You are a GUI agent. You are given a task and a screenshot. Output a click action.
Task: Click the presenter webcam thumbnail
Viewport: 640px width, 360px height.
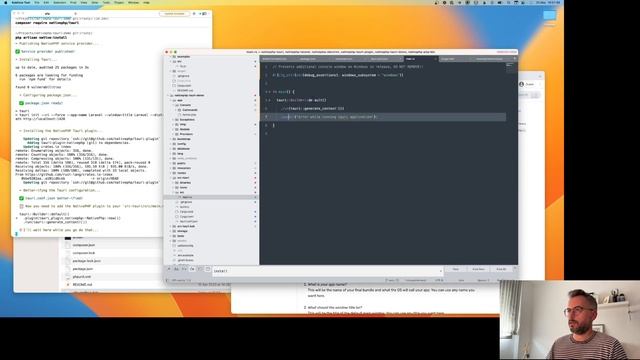(570, 320)
